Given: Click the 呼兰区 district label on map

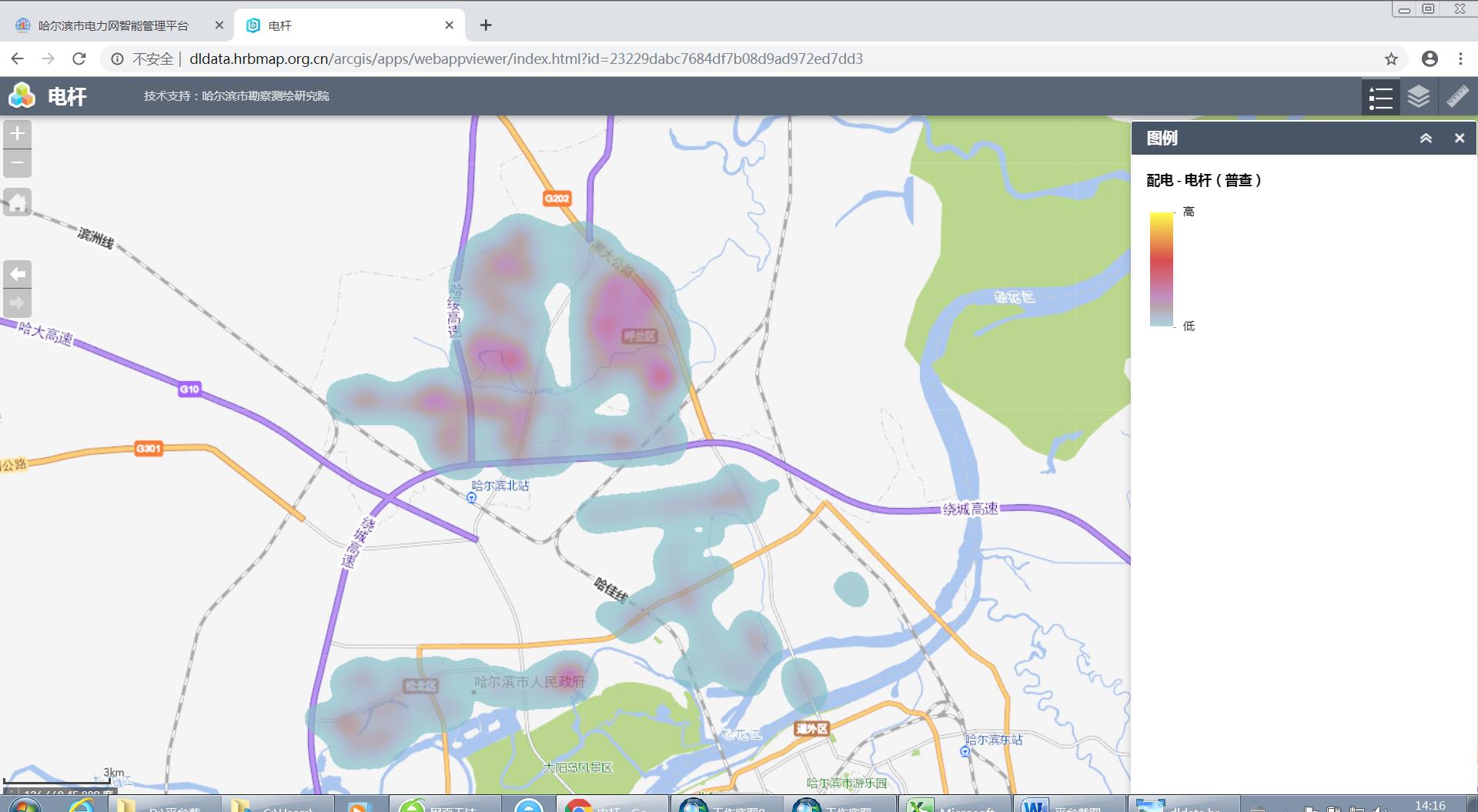Looking at the screenshot, I should [640, 336].
